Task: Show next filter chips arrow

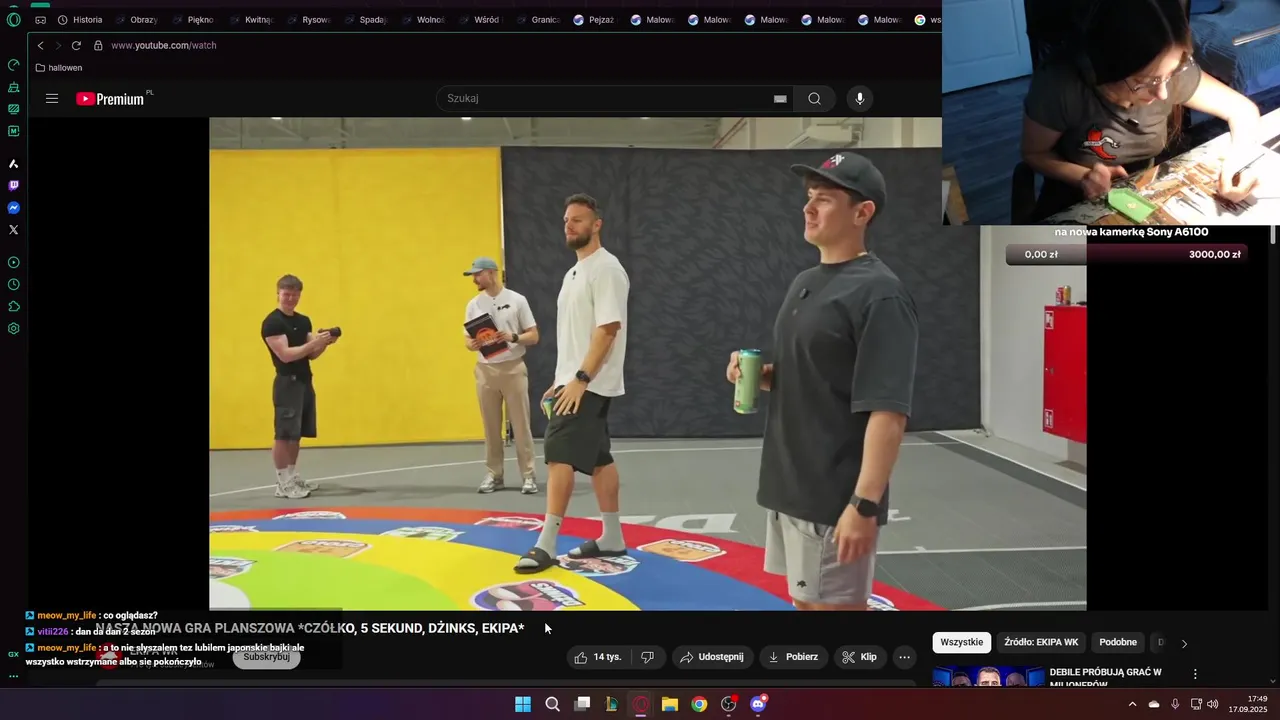Action: 1184,643
